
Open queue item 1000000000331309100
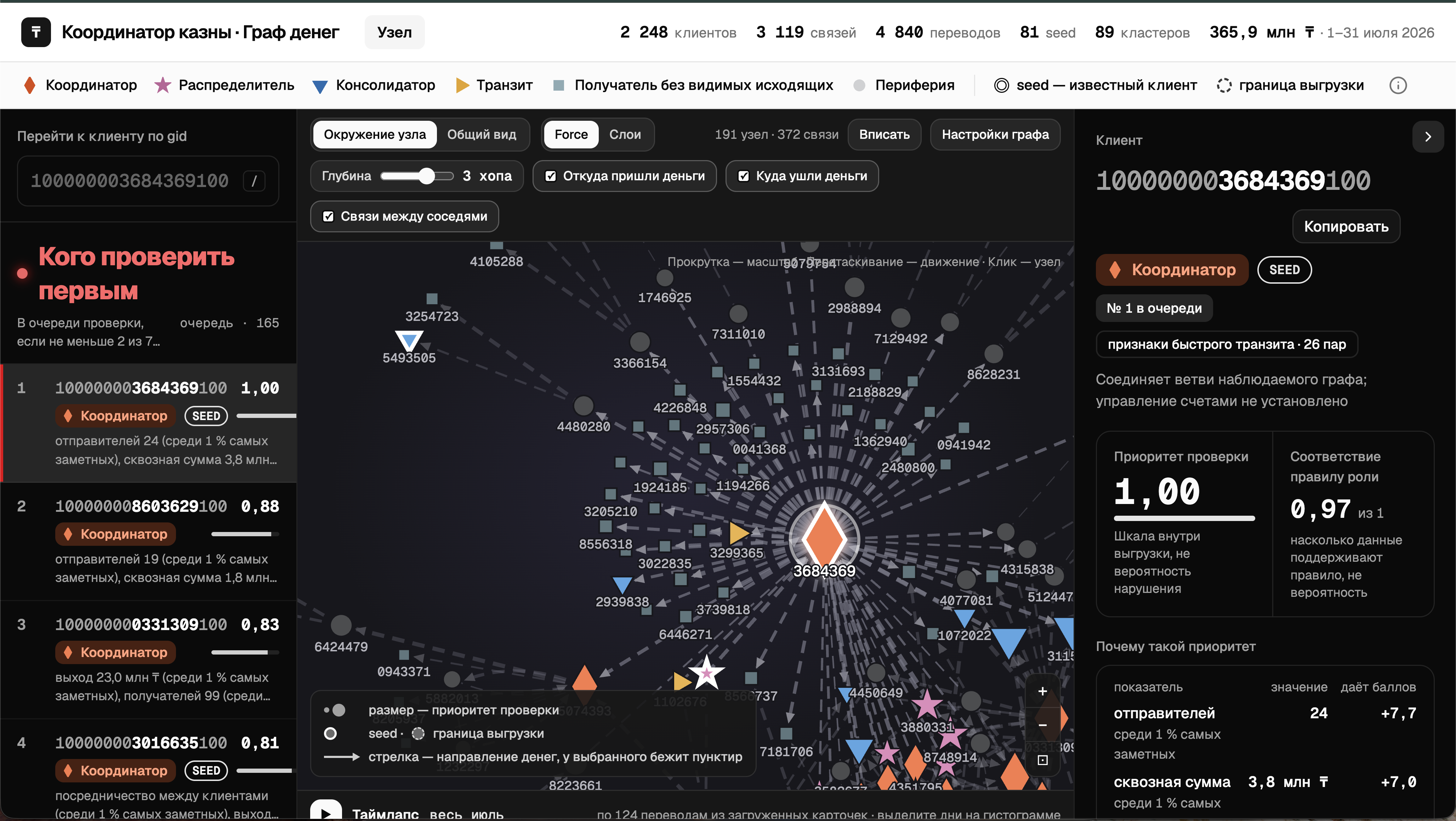click(149, 660)
